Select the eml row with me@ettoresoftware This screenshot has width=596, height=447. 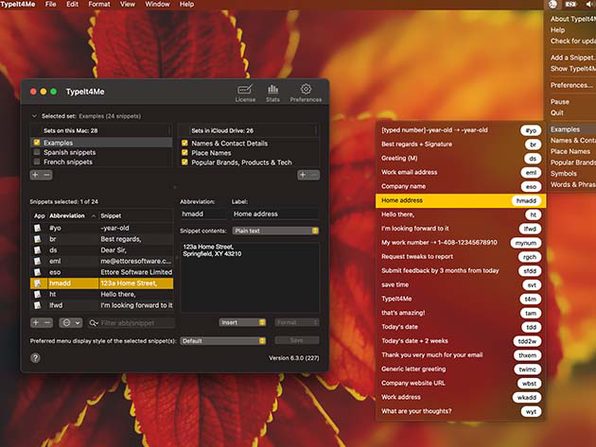click(101, 261)
